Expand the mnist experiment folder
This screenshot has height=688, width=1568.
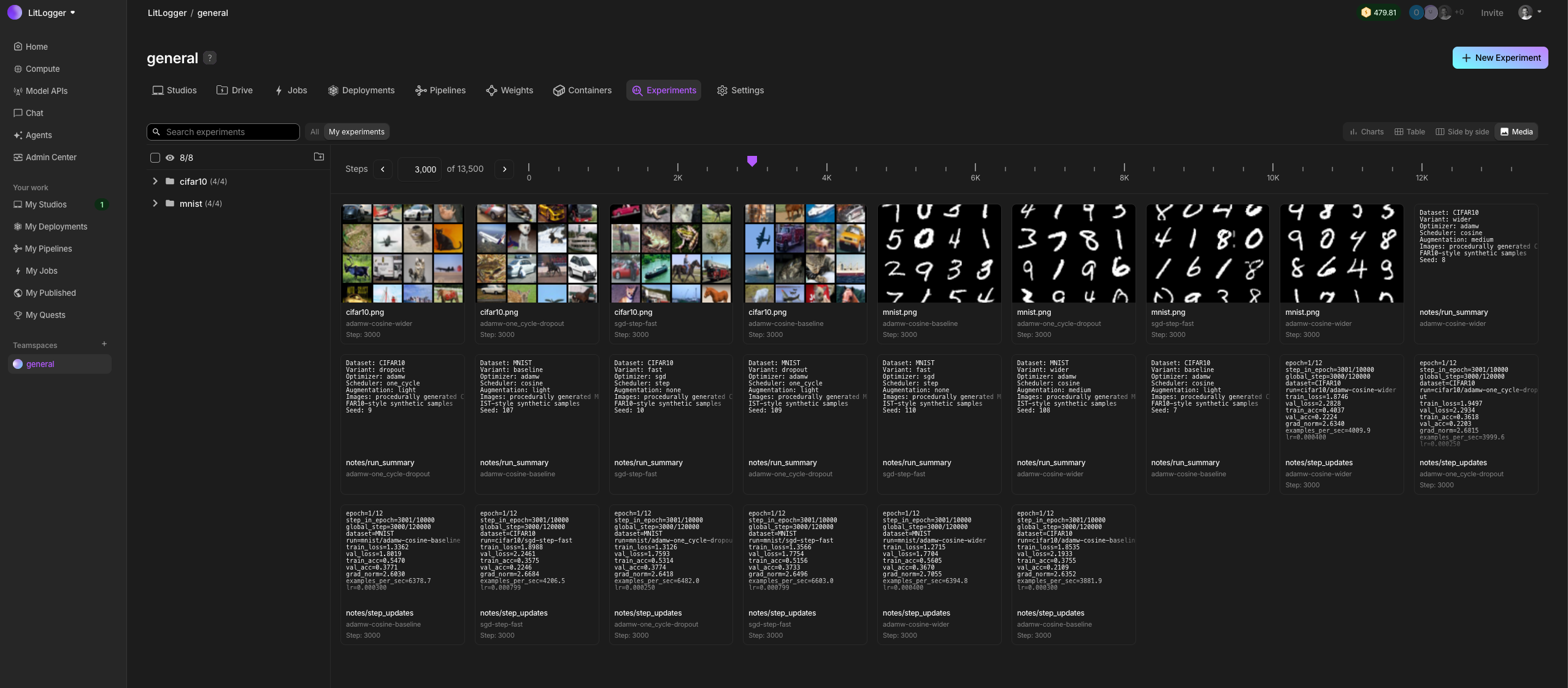[x=155, y=203]
